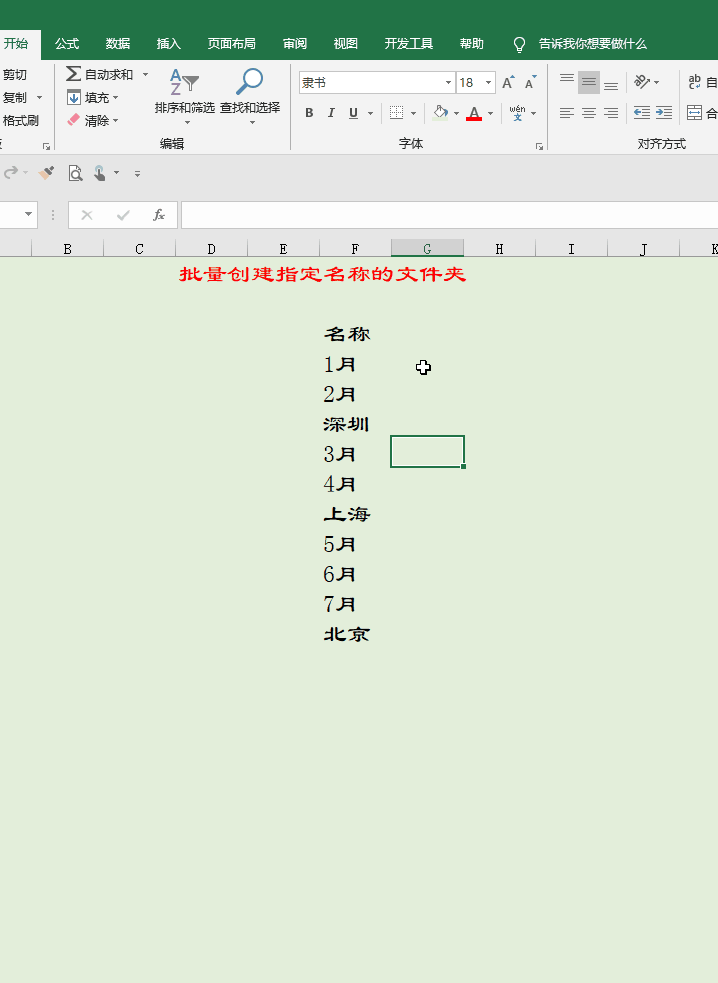Select the cell containing 上海
This screenshot has width=718, height=983.
point(355,514)
